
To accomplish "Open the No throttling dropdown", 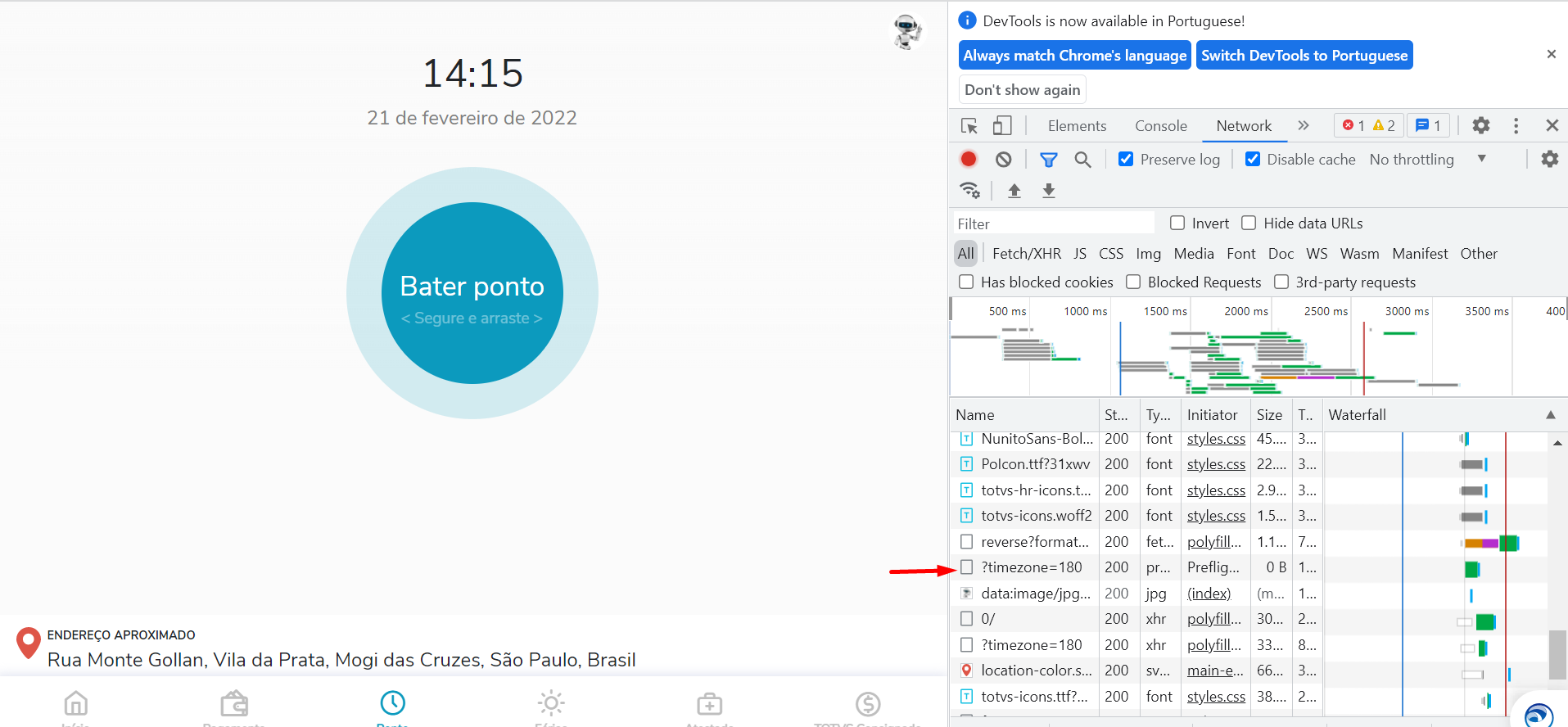I will pyautogui.click(x=1428, y=159).
